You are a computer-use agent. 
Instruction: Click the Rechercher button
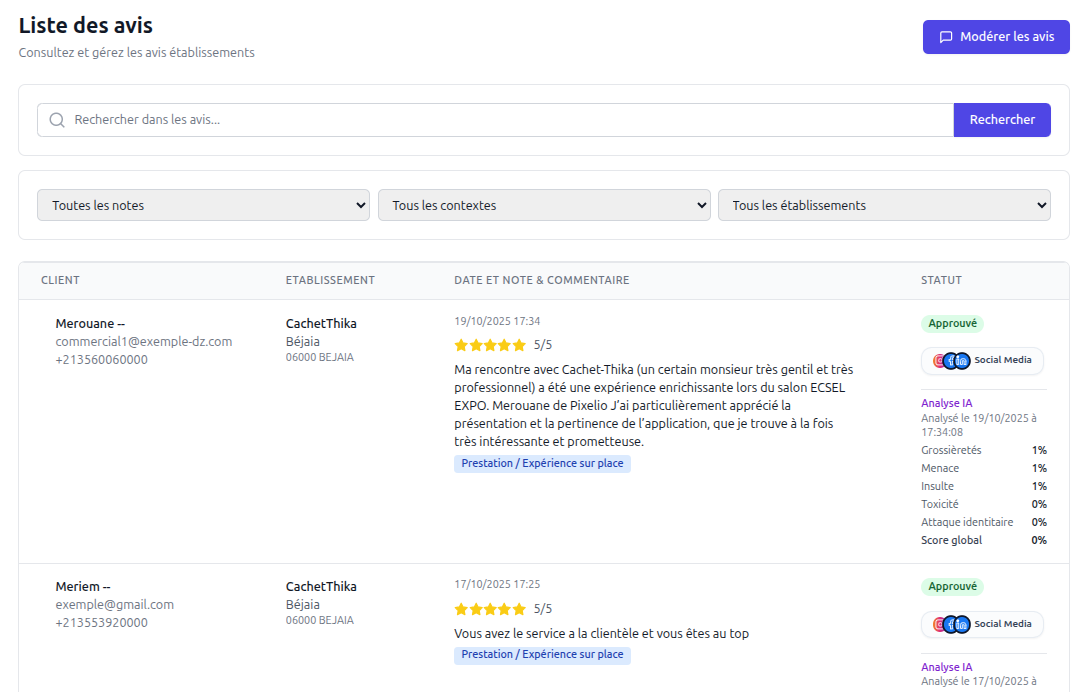pyautogui.click(x=1002, y=119)
